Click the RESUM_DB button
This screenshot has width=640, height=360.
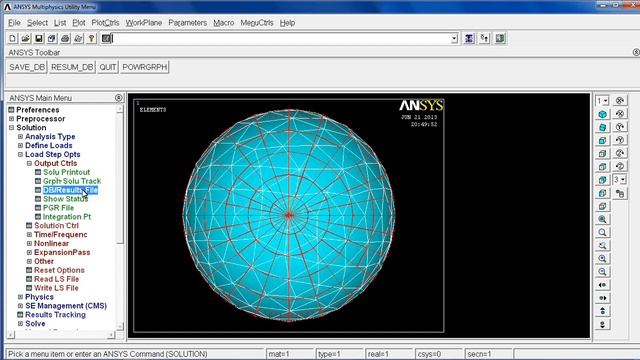point(72,67)
